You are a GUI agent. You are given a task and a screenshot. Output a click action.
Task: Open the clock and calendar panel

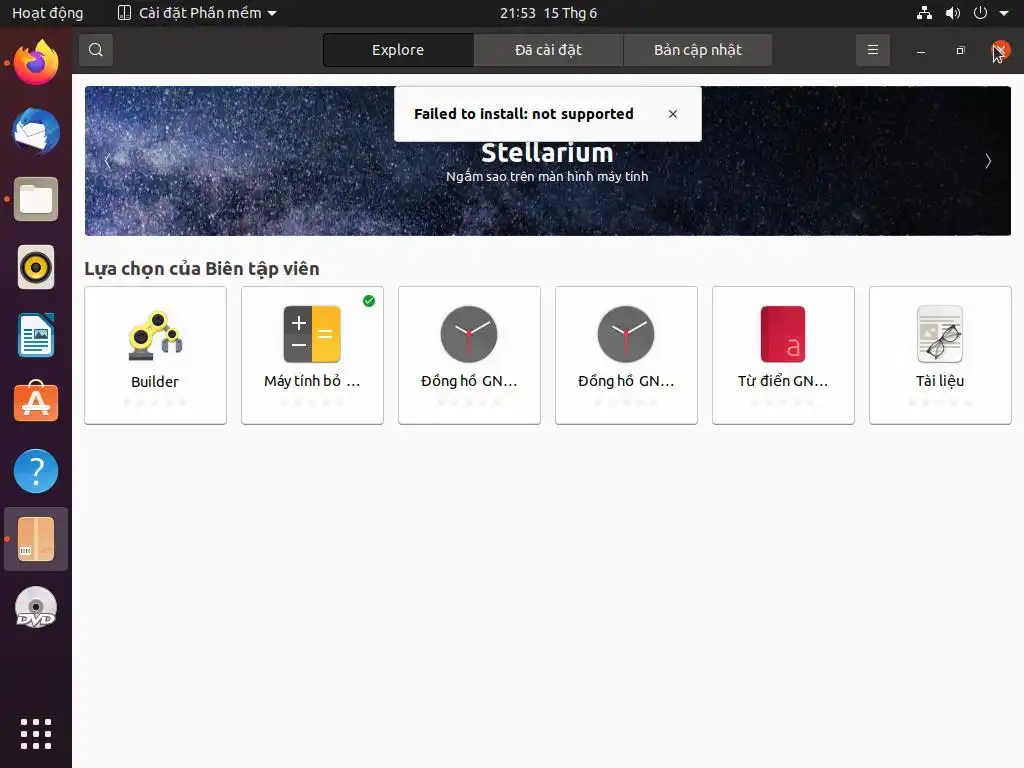548,13
